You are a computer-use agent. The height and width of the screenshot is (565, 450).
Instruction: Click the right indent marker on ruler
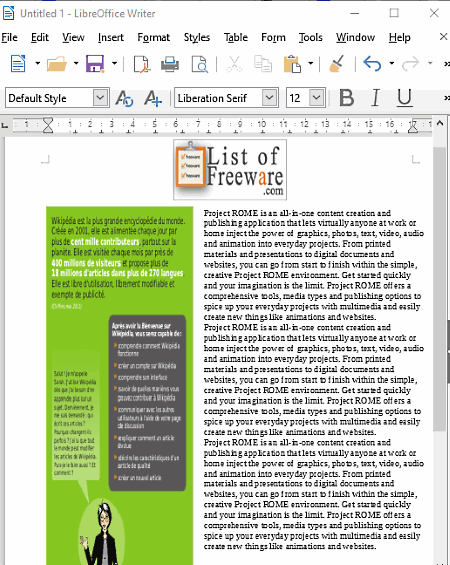(413, 128)
